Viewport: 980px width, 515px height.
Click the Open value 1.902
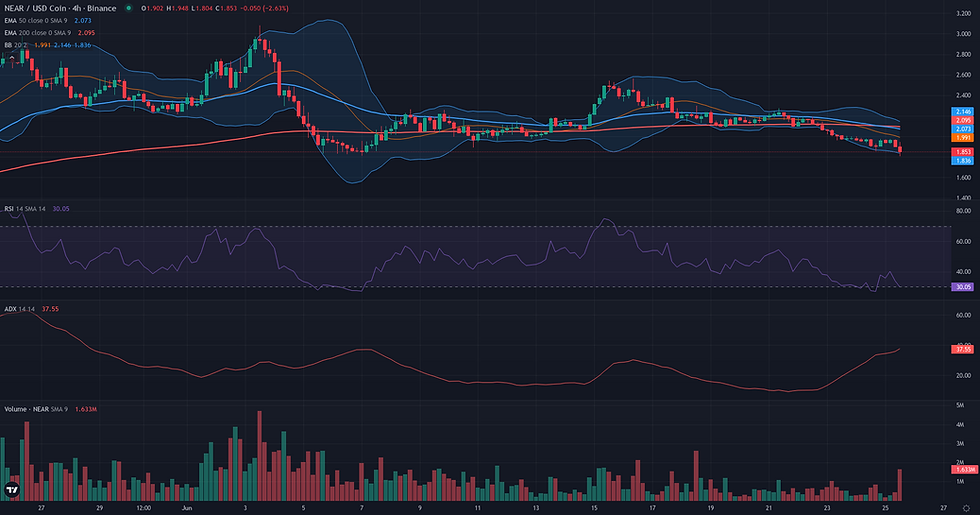(154, 8)
